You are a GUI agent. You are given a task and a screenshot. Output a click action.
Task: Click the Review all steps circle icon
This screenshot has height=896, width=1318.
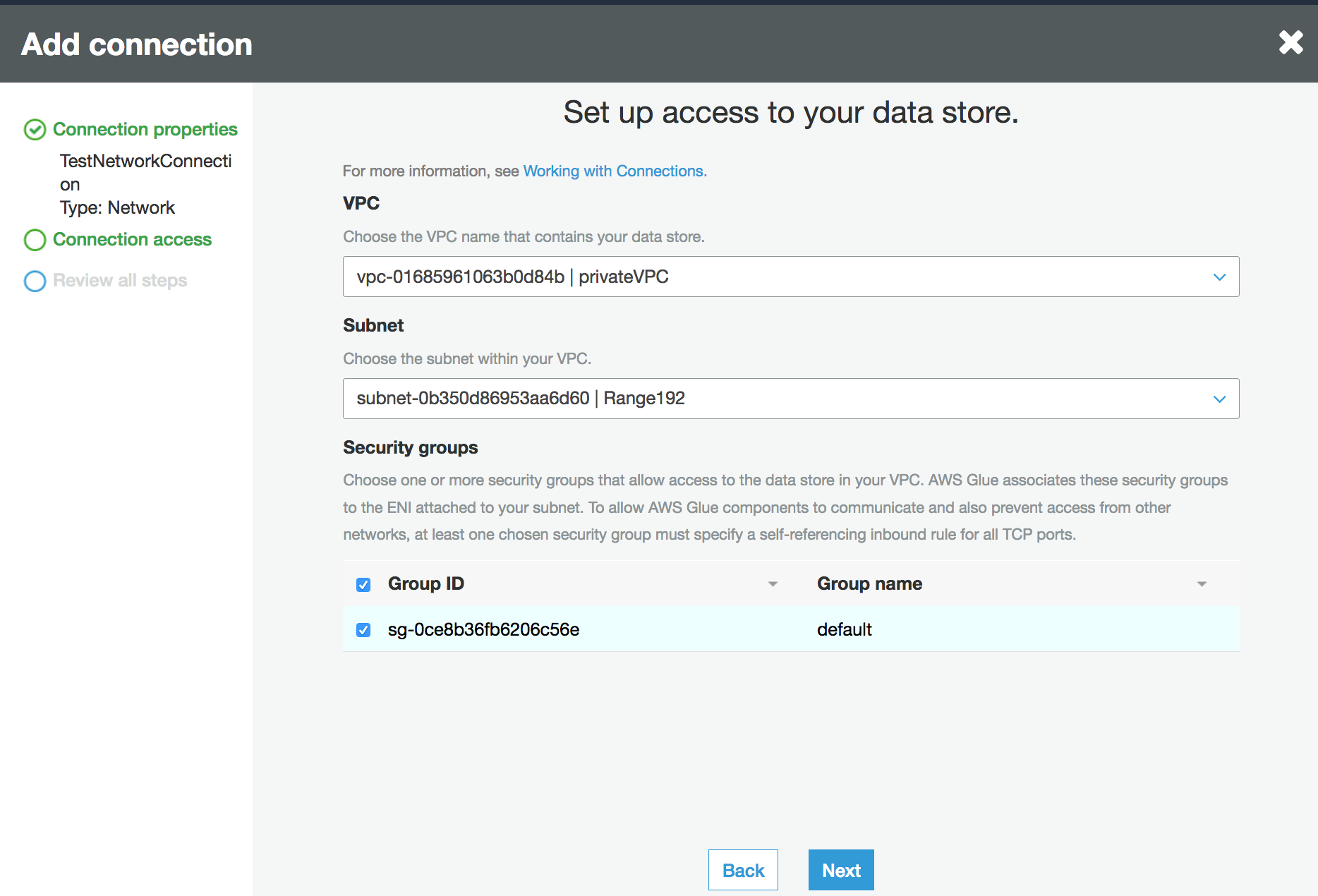coord(35,281)
